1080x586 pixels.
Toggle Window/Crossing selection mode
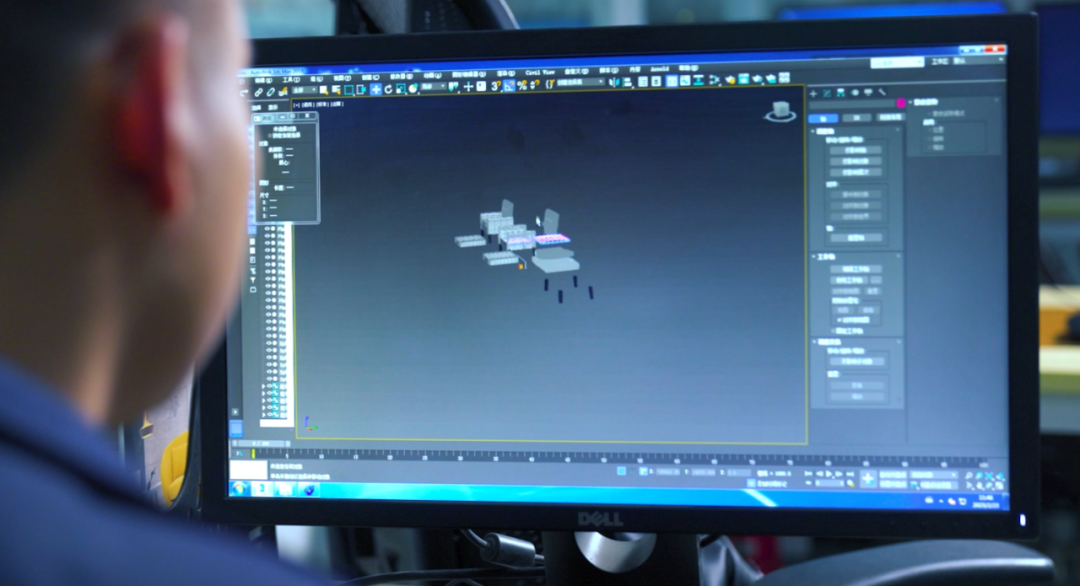click(362, 90)
